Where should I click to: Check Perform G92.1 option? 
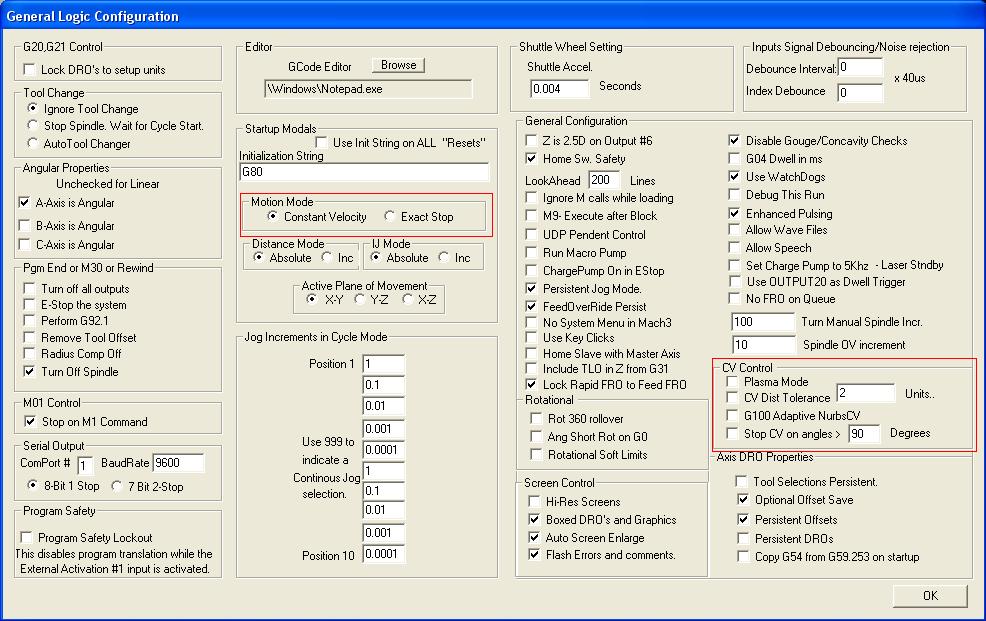coord(29,321)
